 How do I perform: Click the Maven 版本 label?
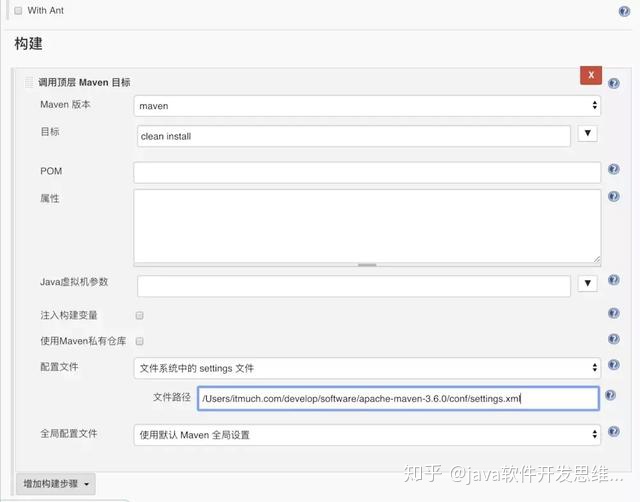click(65, 104)
